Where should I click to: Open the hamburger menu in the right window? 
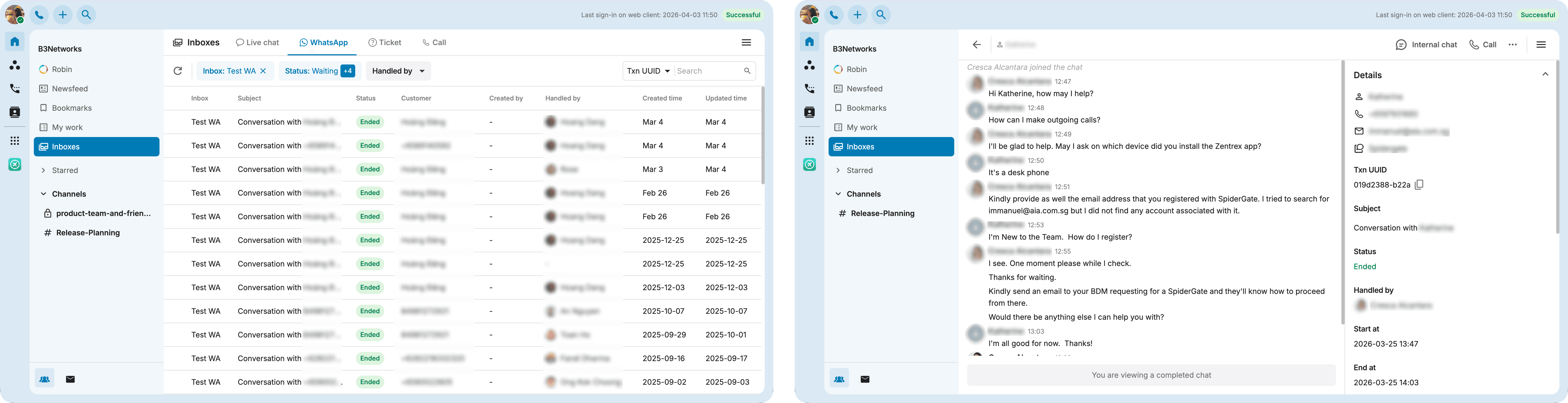tap(1541, 44)
